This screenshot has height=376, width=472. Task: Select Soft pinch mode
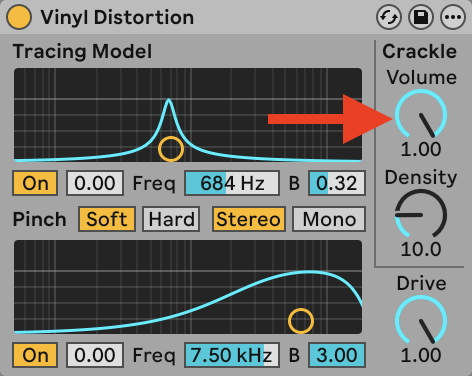(x=107, y=219)
